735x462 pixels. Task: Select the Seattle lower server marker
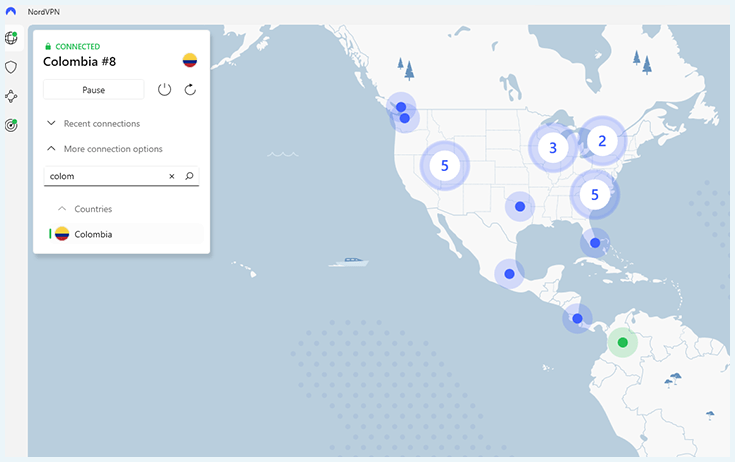pyautogui.click(x=405, y=118)
